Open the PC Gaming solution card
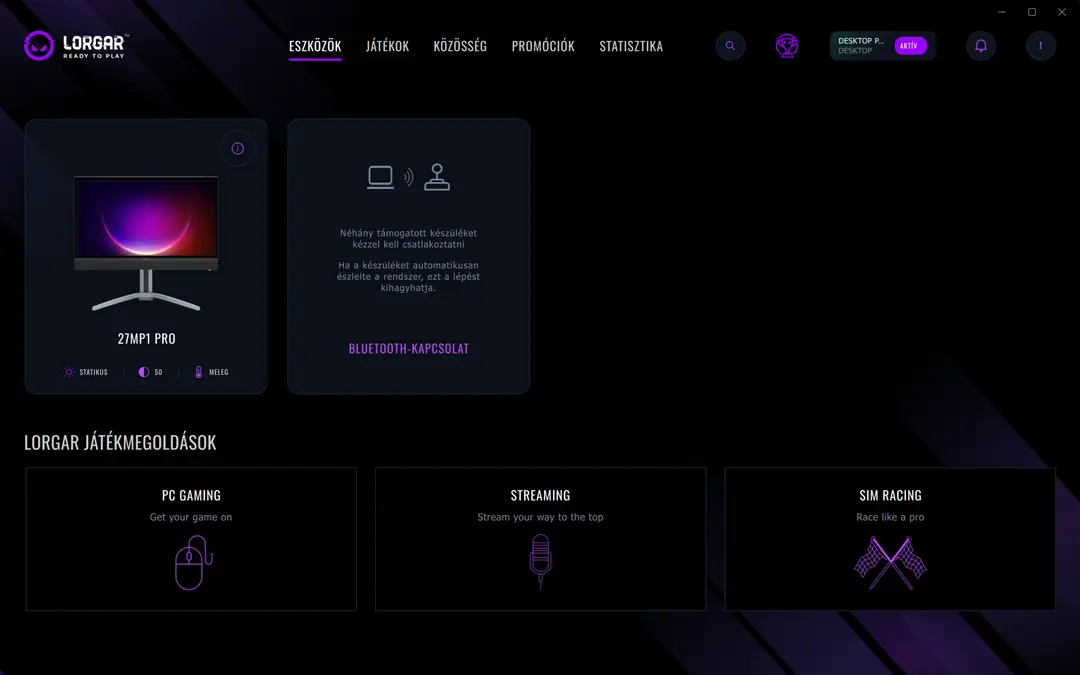The width and height of the screenshot is (1080, 675). (x=191, y=539)
